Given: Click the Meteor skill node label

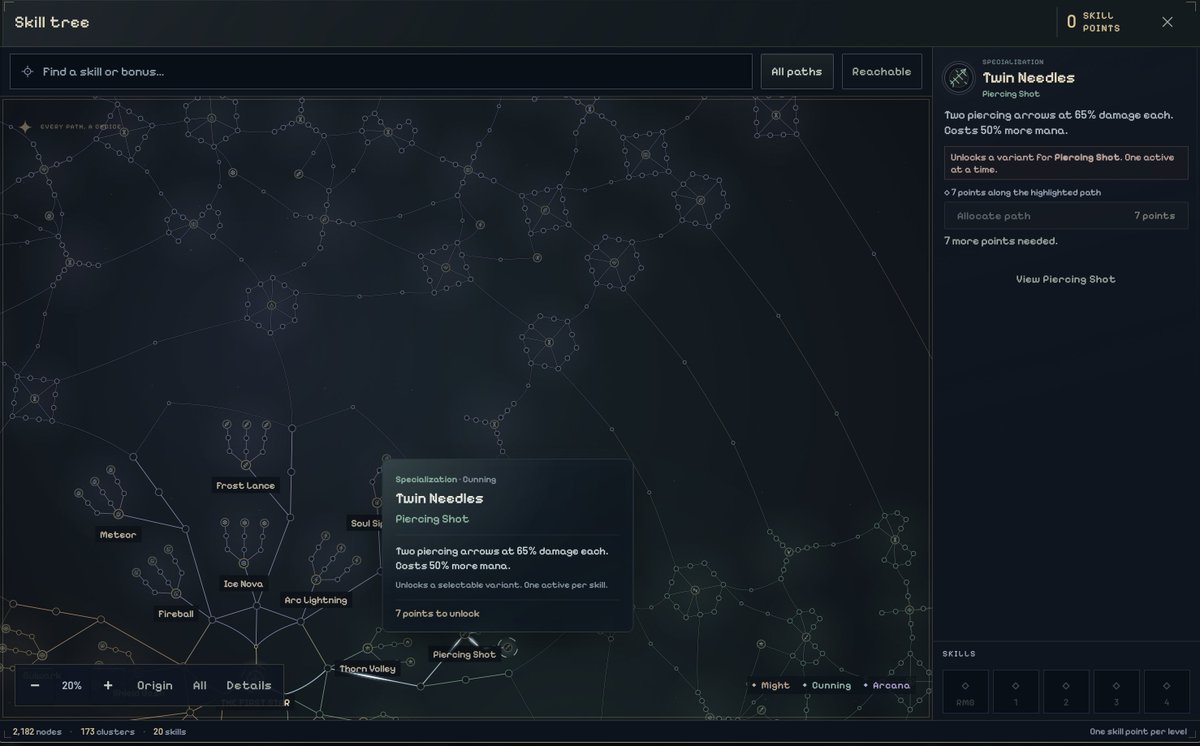Looking at the screenshot, I should click(x=118, y=535).
